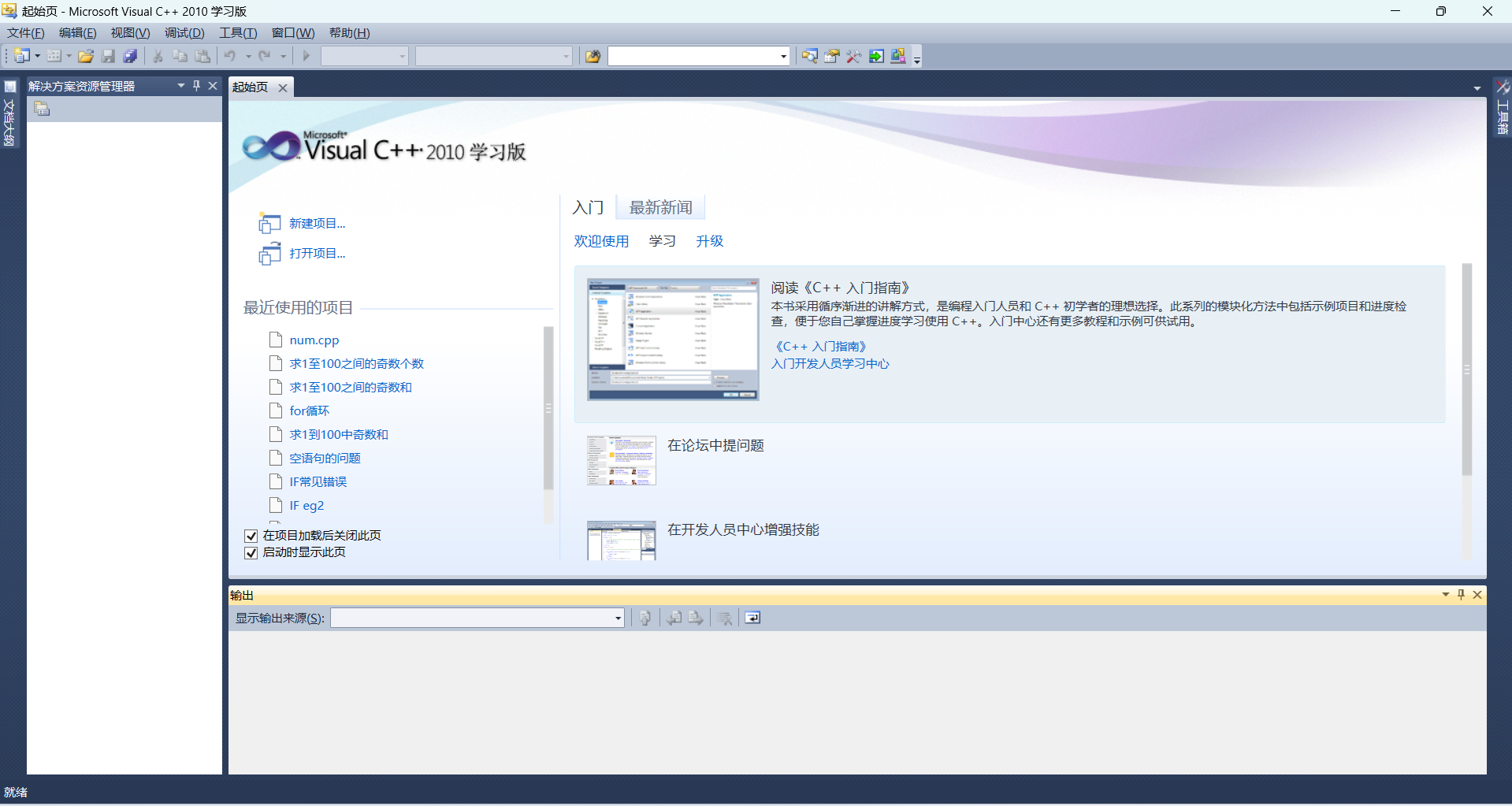Create a new project using the toolbar icon
The width and height of the screenshot is (1512, 806).
point(21,55)
